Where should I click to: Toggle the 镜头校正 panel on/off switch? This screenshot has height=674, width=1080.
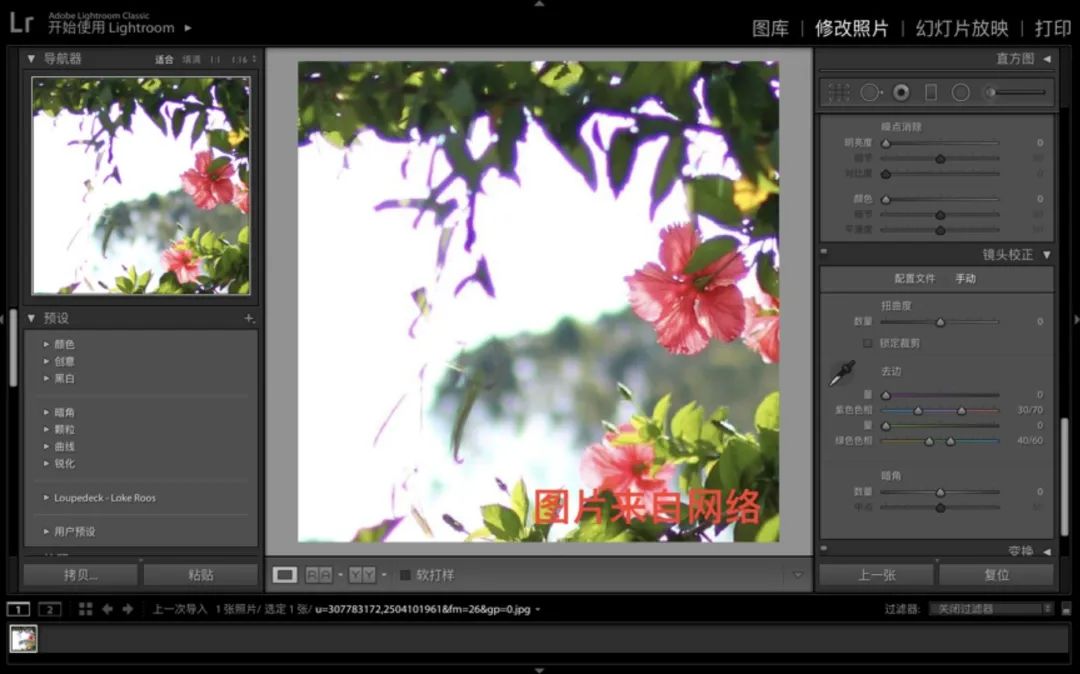(825, 254)
